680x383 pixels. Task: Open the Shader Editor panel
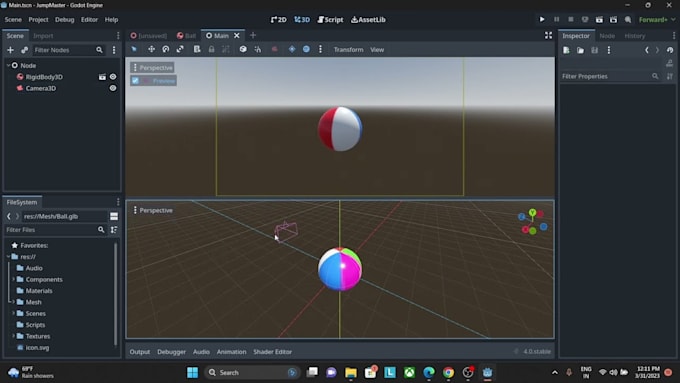coord(272,352)
